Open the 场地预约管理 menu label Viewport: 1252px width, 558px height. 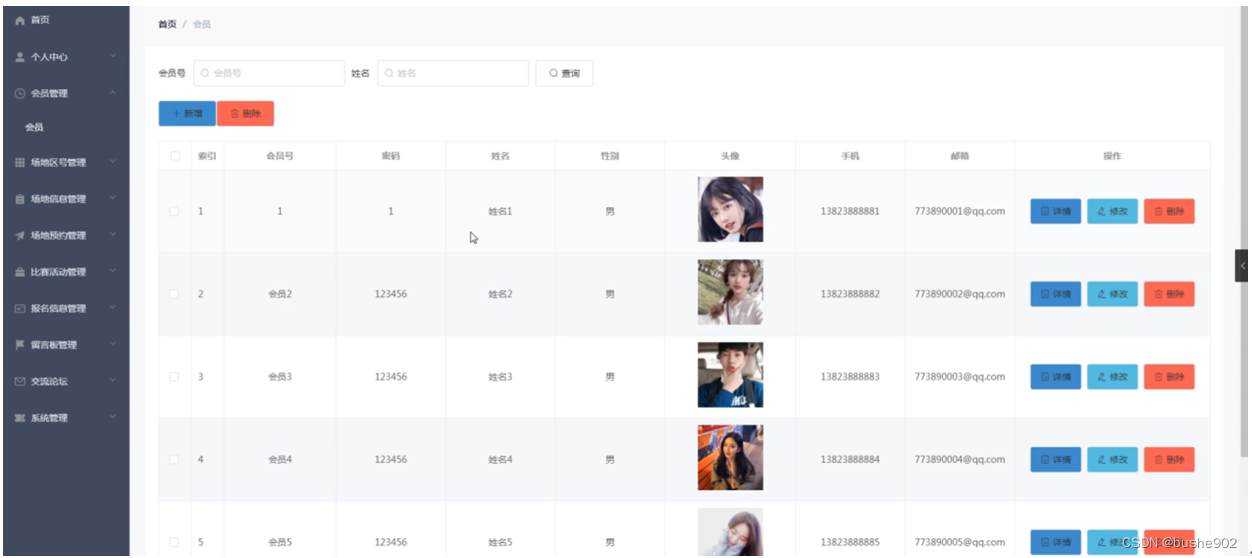58,236
